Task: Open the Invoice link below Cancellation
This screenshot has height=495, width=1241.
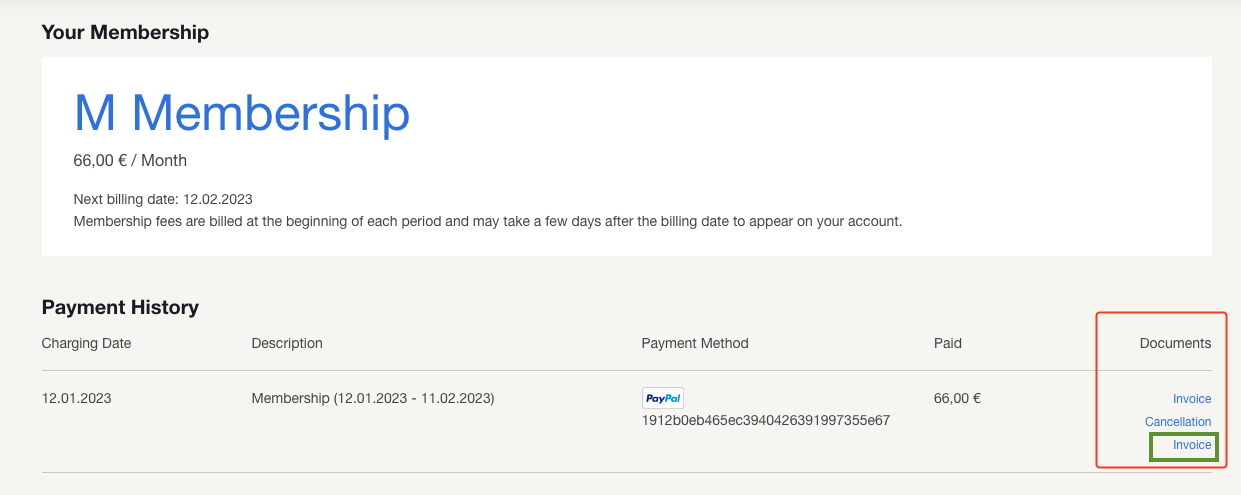Action: tap(1192, 445)
